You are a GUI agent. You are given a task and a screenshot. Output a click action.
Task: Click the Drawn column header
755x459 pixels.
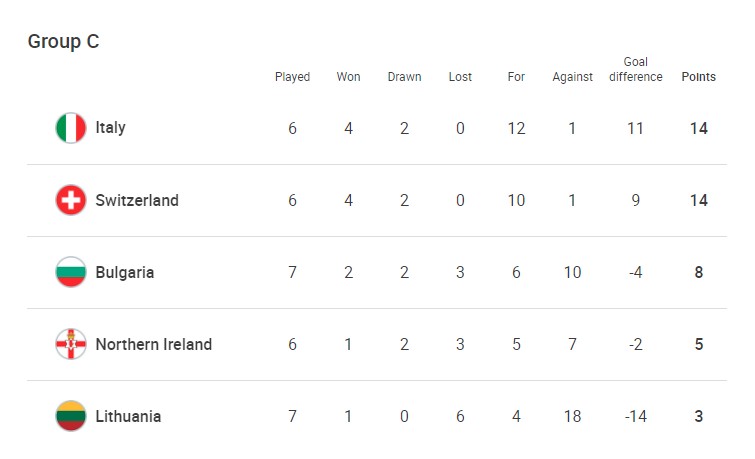pyautogui.click(x=404, y=77)
